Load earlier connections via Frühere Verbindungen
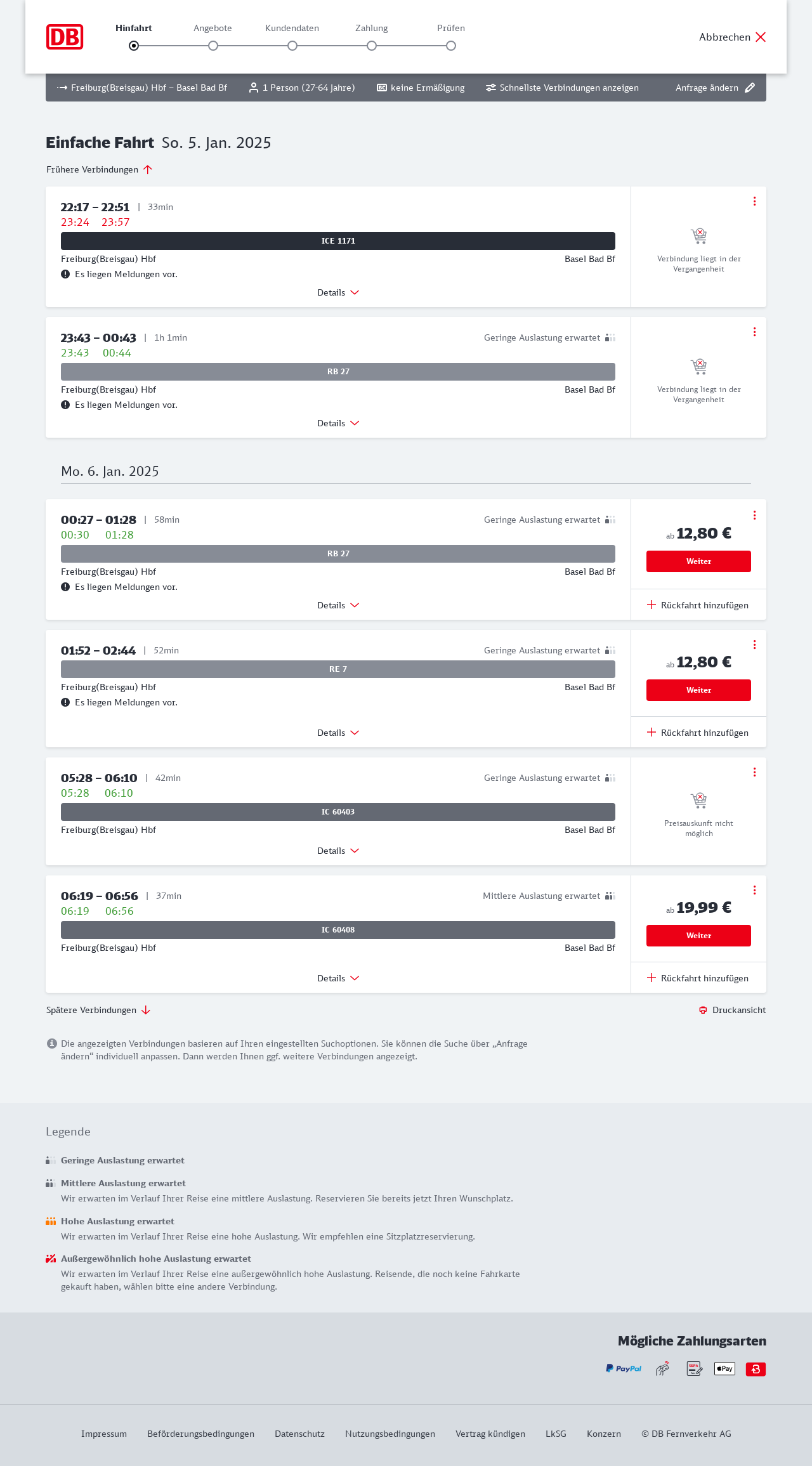The width and height of the screenshot is (812, 1466). 100,169
